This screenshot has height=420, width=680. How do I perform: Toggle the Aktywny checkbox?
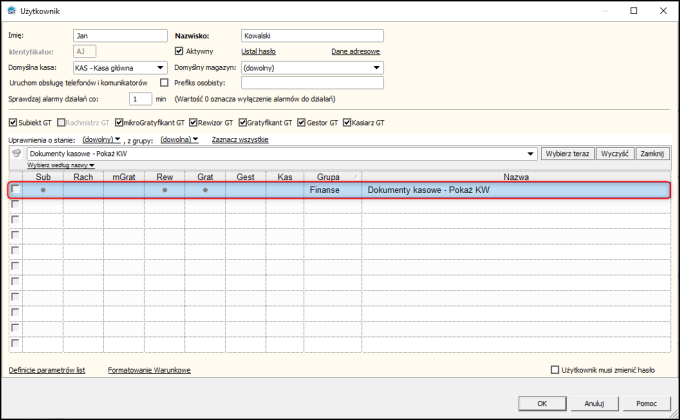click(179, 51)
